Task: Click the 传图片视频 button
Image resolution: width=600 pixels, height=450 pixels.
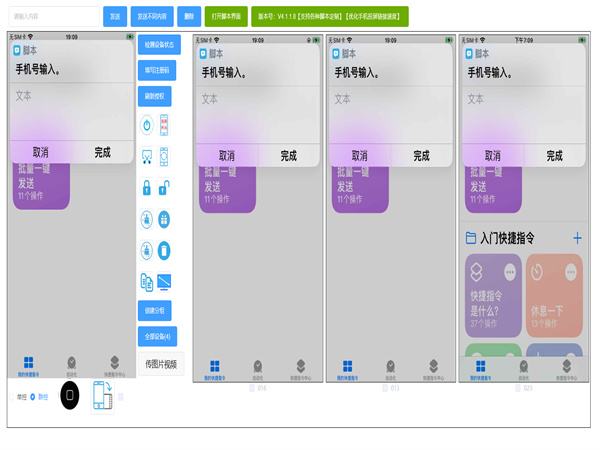Action: [160, 364]
